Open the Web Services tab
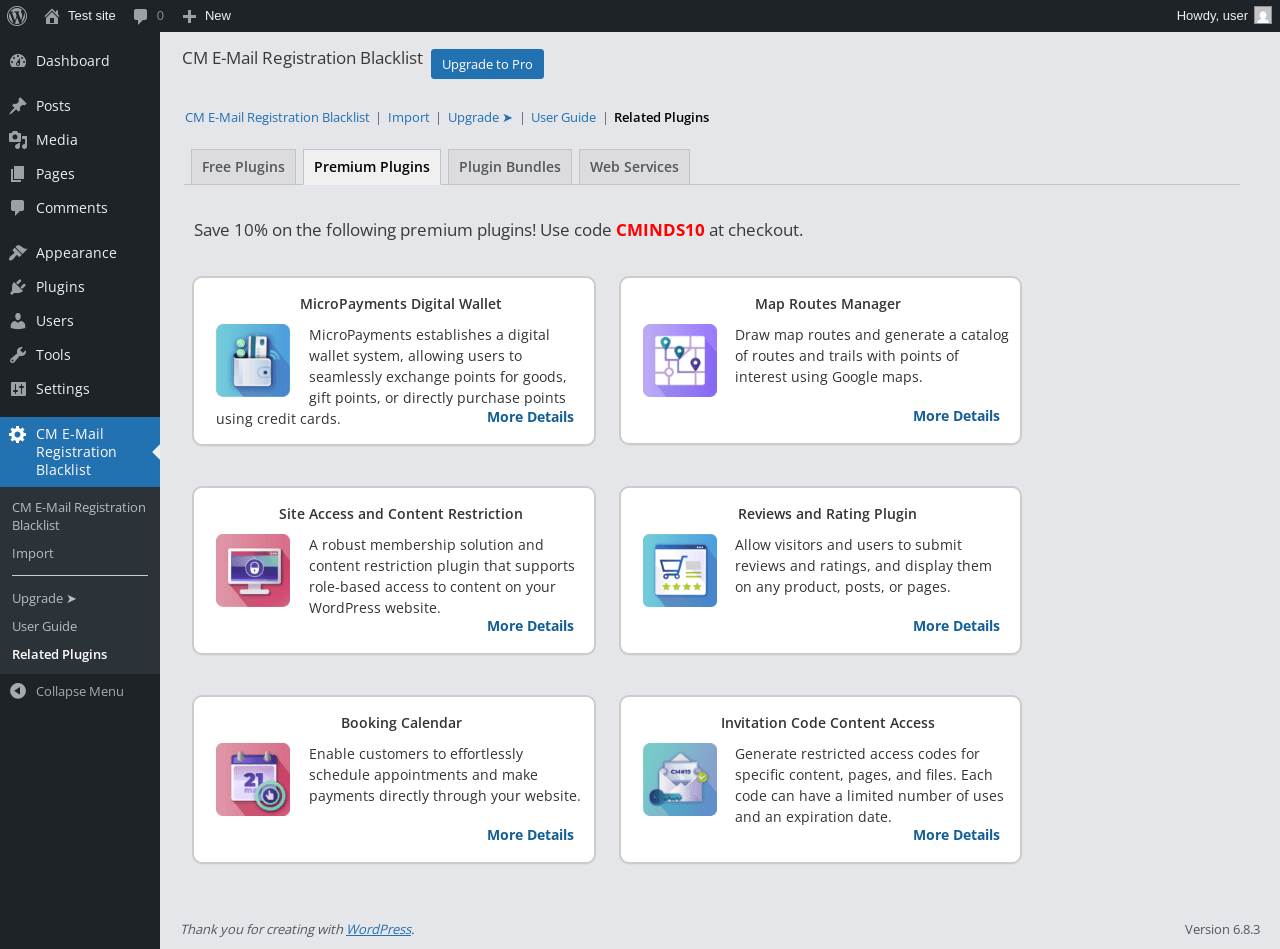 pyautogui.click(x=634, y=167)
